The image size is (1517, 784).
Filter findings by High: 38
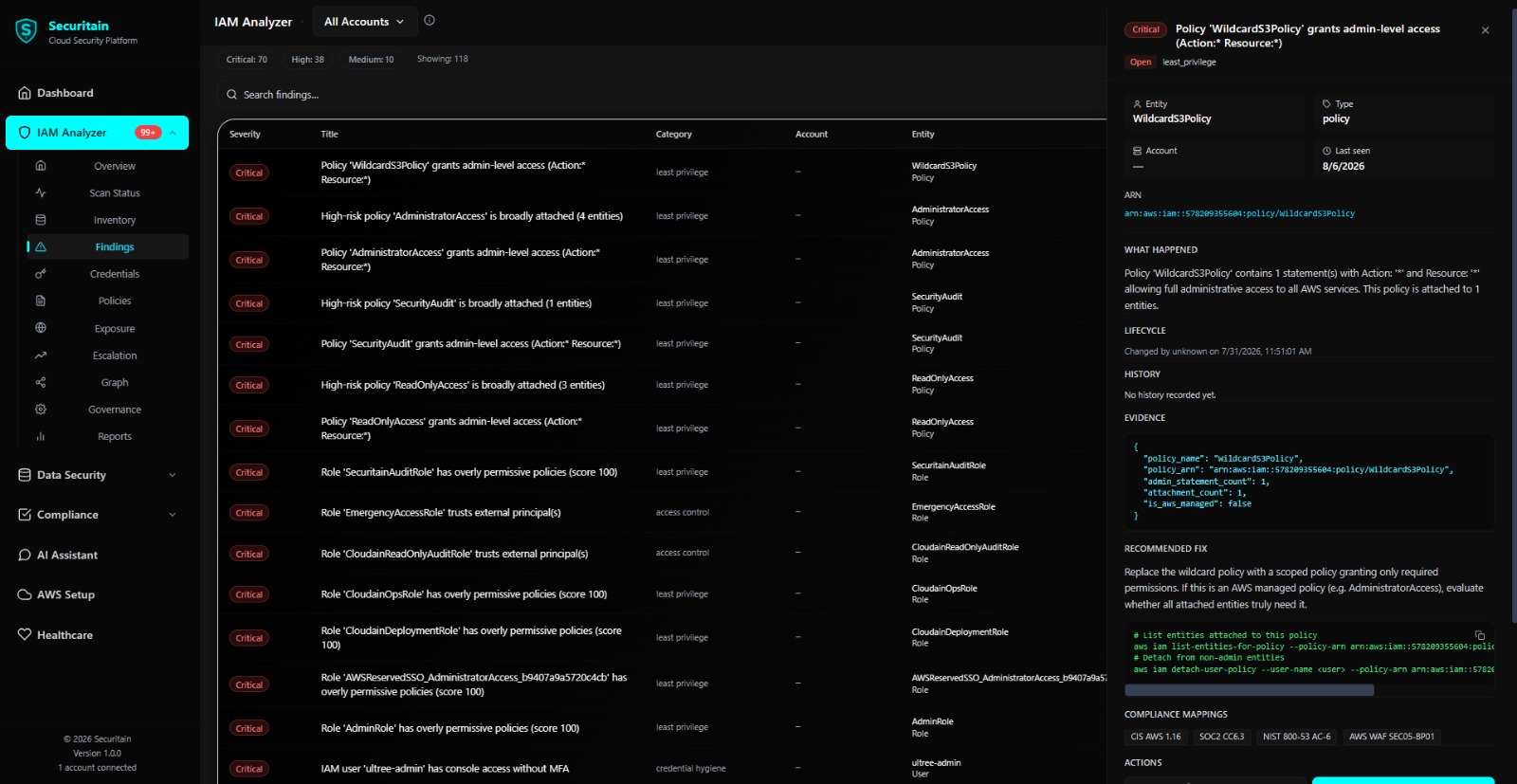click(307, 60)
